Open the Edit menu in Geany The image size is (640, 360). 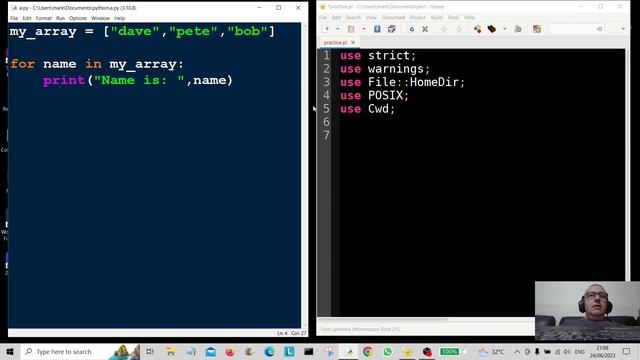[x=336, y=18]
